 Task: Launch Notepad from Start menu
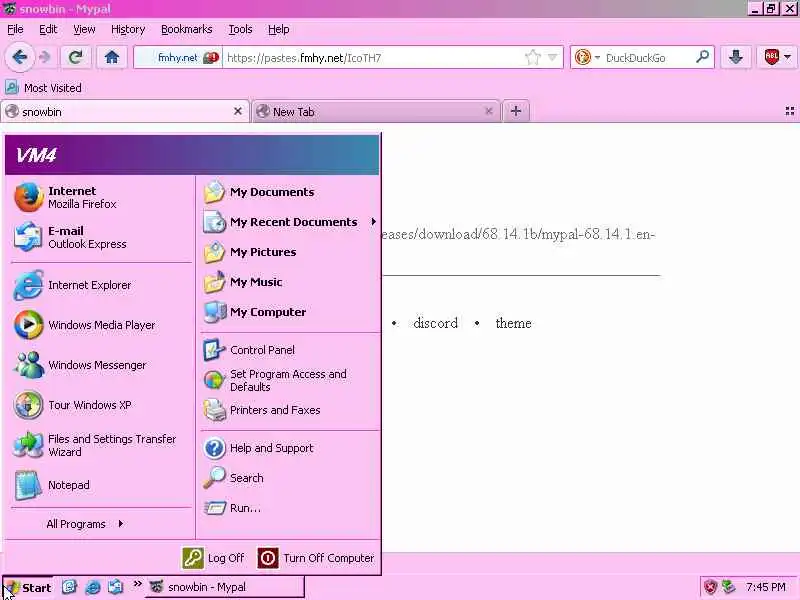coord(101,485)
